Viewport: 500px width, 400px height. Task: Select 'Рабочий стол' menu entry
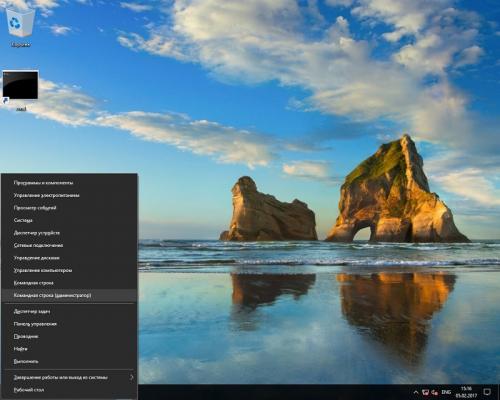coord(69,390)
